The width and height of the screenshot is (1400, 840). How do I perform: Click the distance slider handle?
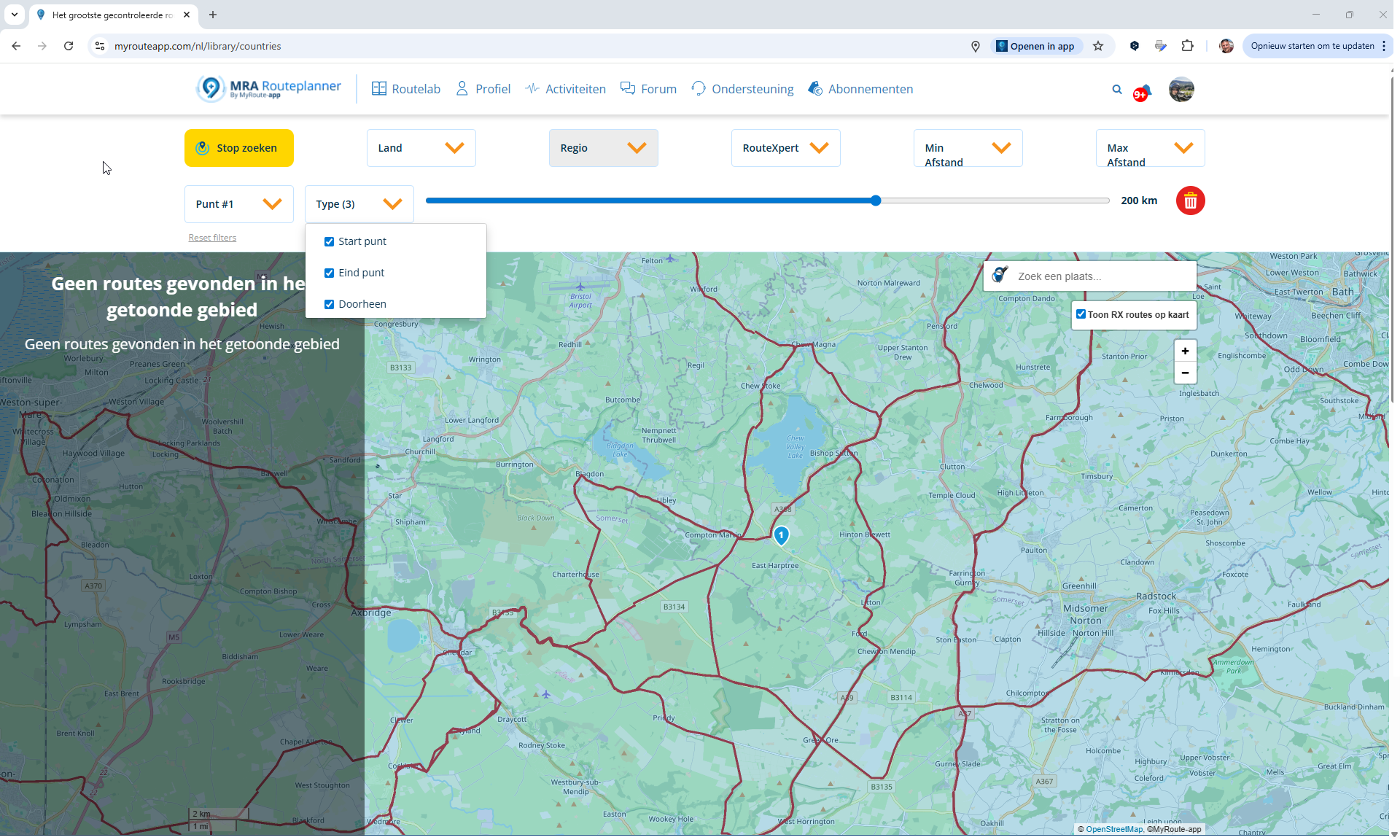(x=876, y=201)
